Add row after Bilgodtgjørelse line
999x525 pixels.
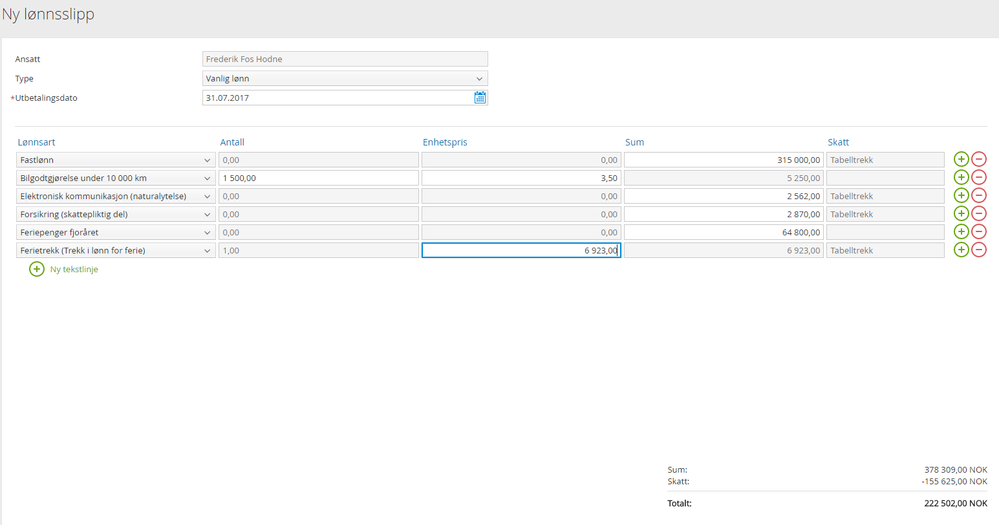[x=961, y=178]
